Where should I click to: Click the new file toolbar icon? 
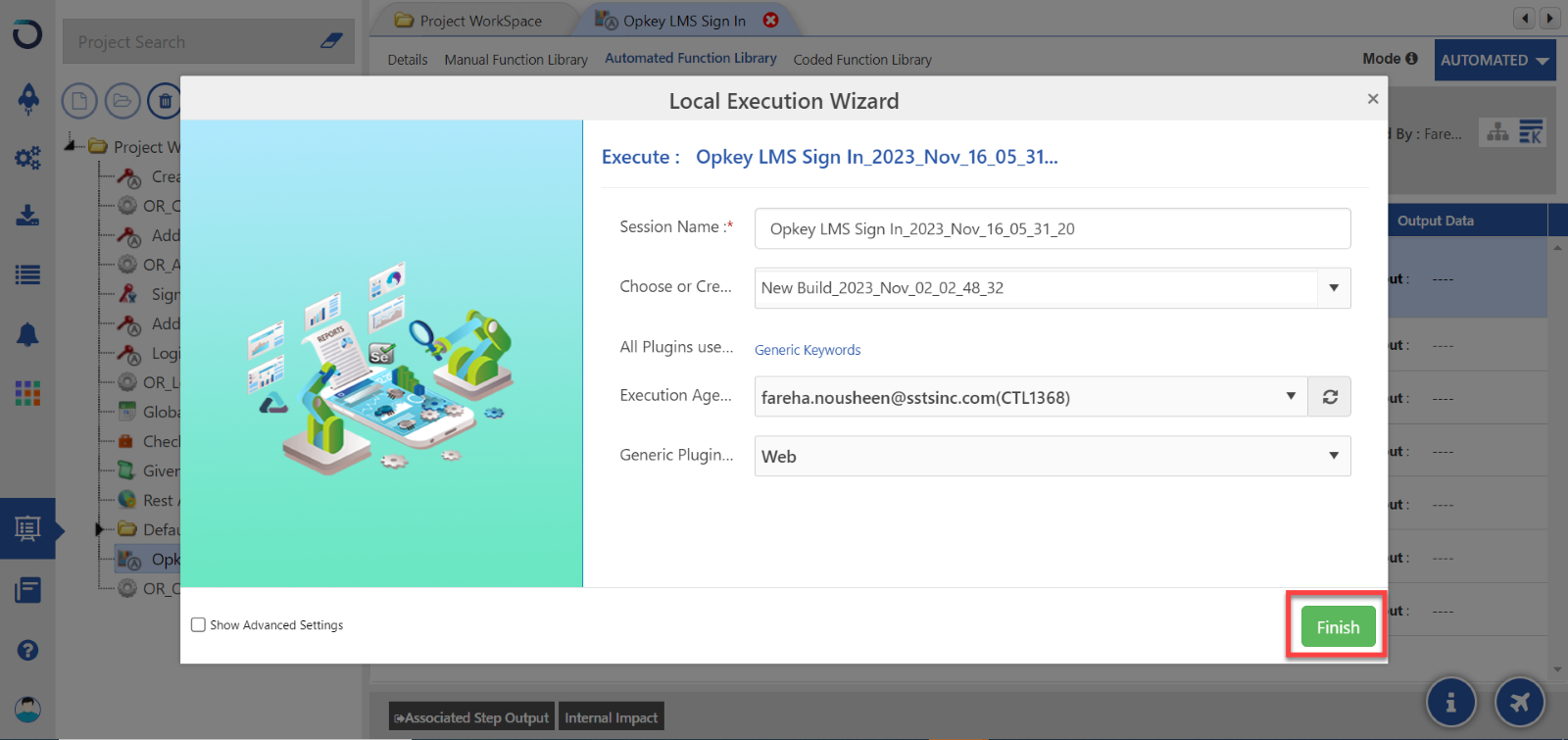point(79,101)
